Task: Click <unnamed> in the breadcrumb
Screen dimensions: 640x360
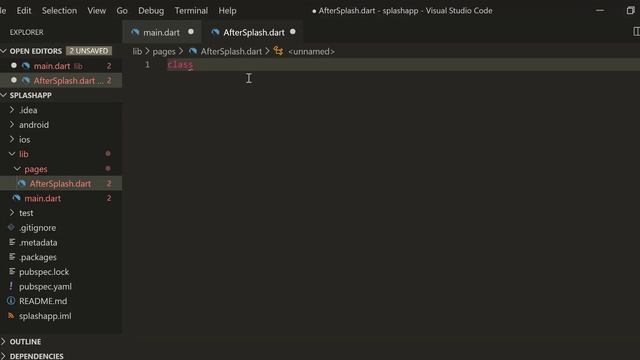Action: pos(311,51)
